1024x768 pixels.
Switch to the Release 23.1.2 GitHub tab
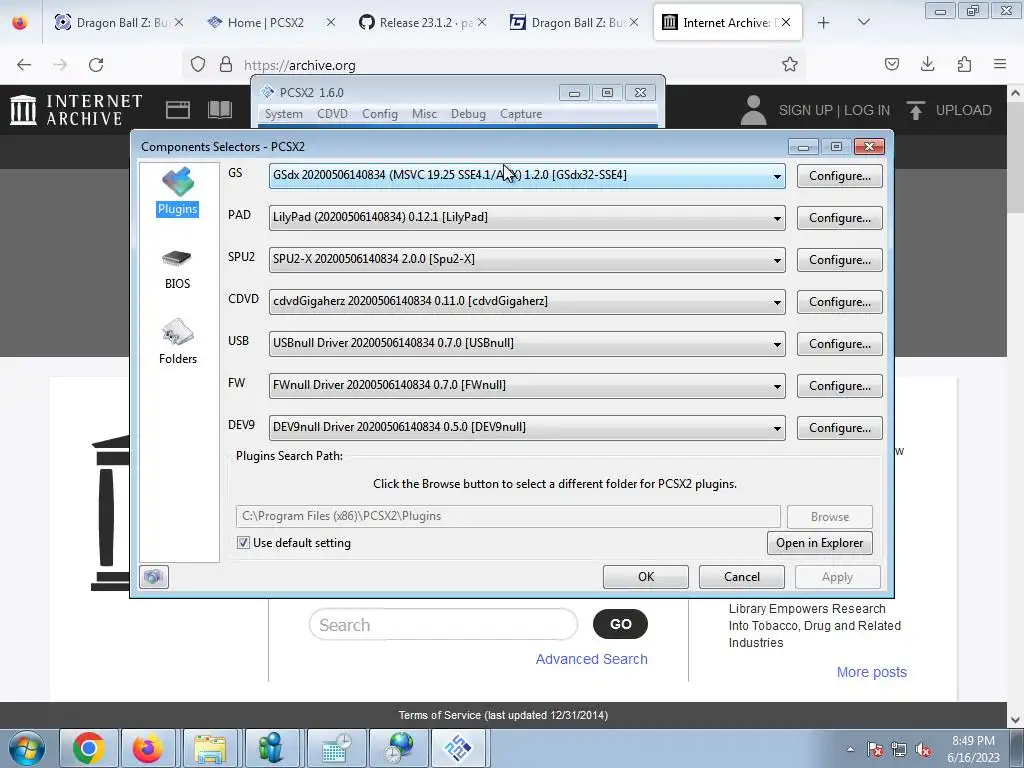click(421, 23)
